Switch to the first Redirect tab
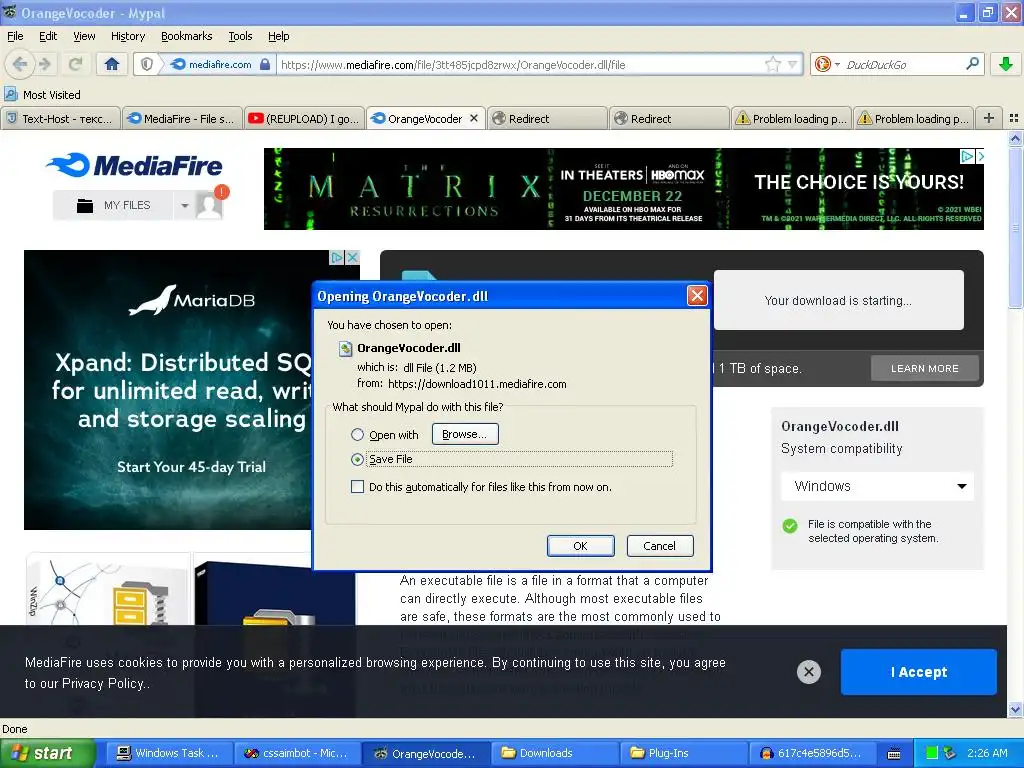Image resolution: width=1024 pixels, height=768 pixels. (547, 118)
